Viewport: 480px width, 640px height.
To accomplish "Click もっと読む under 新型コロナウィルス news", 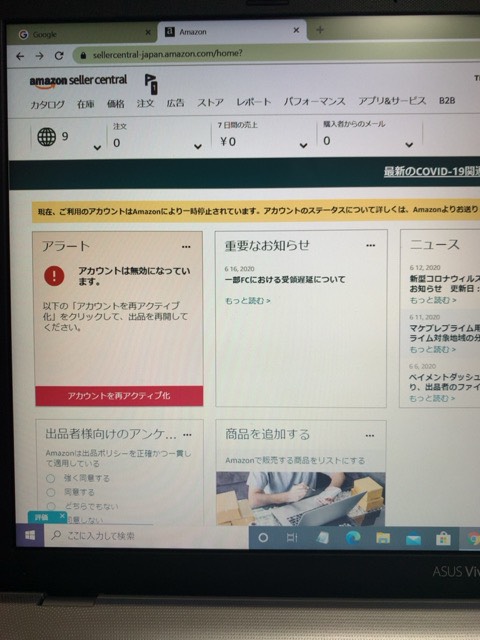I will 433,300.
